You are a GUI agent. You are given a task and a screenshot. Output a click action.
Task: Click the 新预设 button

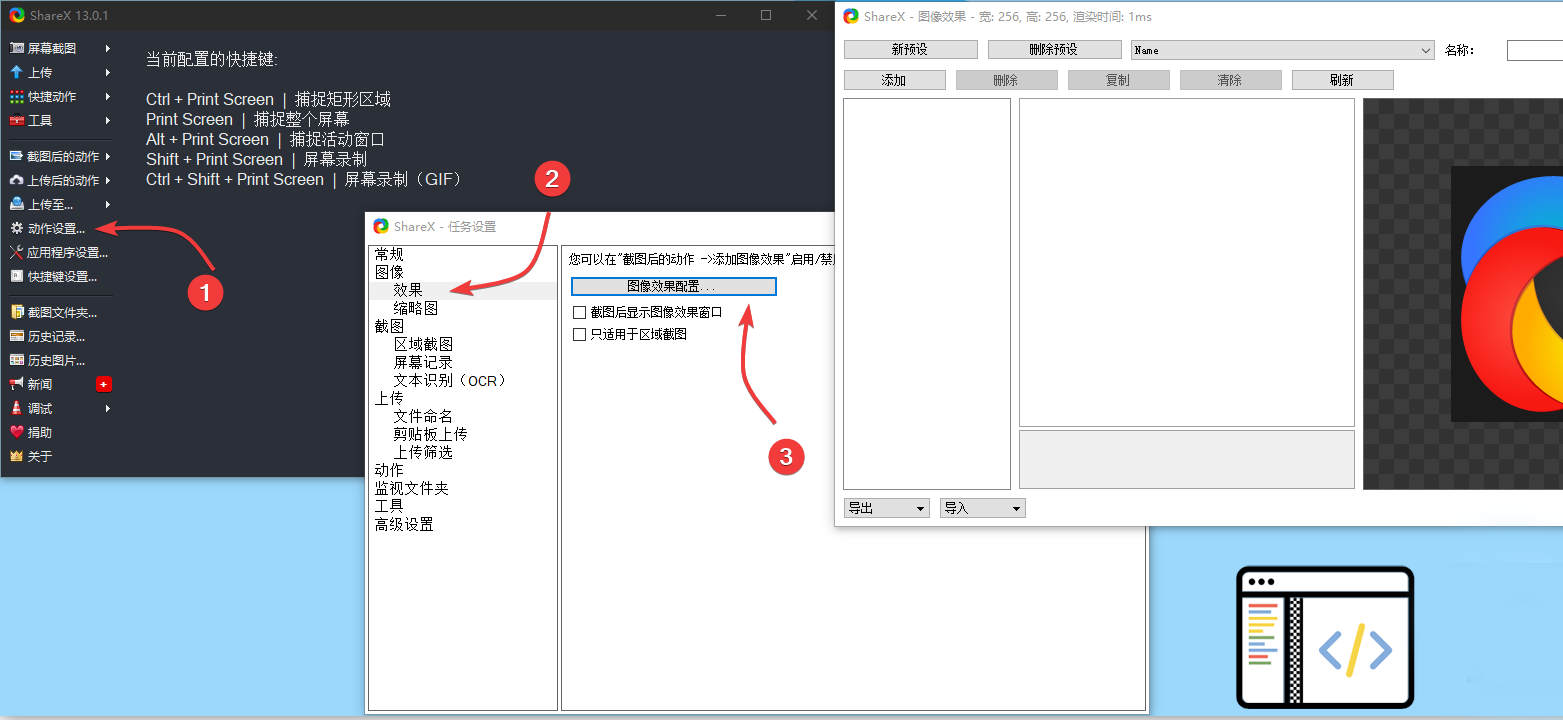911,49
